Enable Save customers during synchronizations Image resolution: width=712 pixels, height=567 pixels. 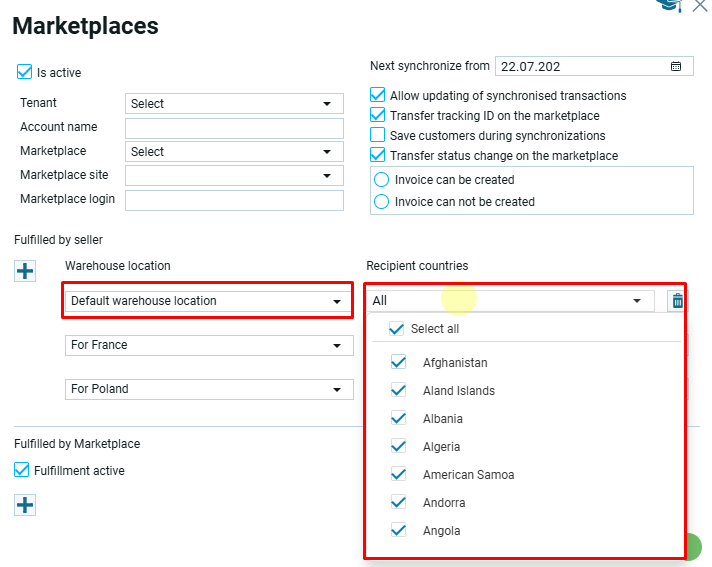(x=378, y=135)
